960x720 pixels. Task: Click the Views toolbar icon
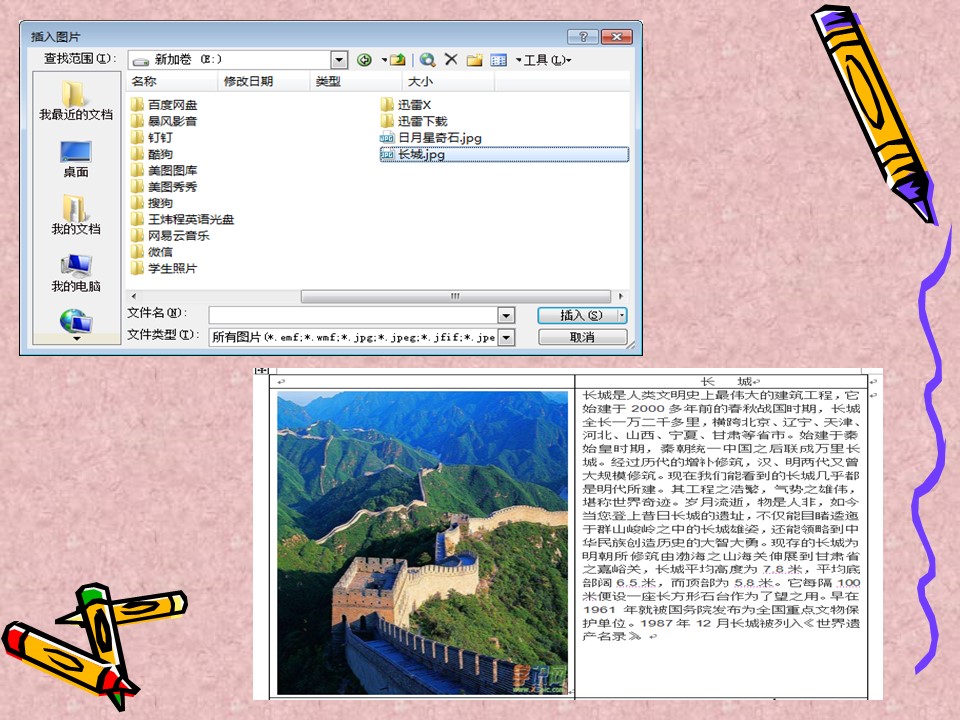[499, 59]
